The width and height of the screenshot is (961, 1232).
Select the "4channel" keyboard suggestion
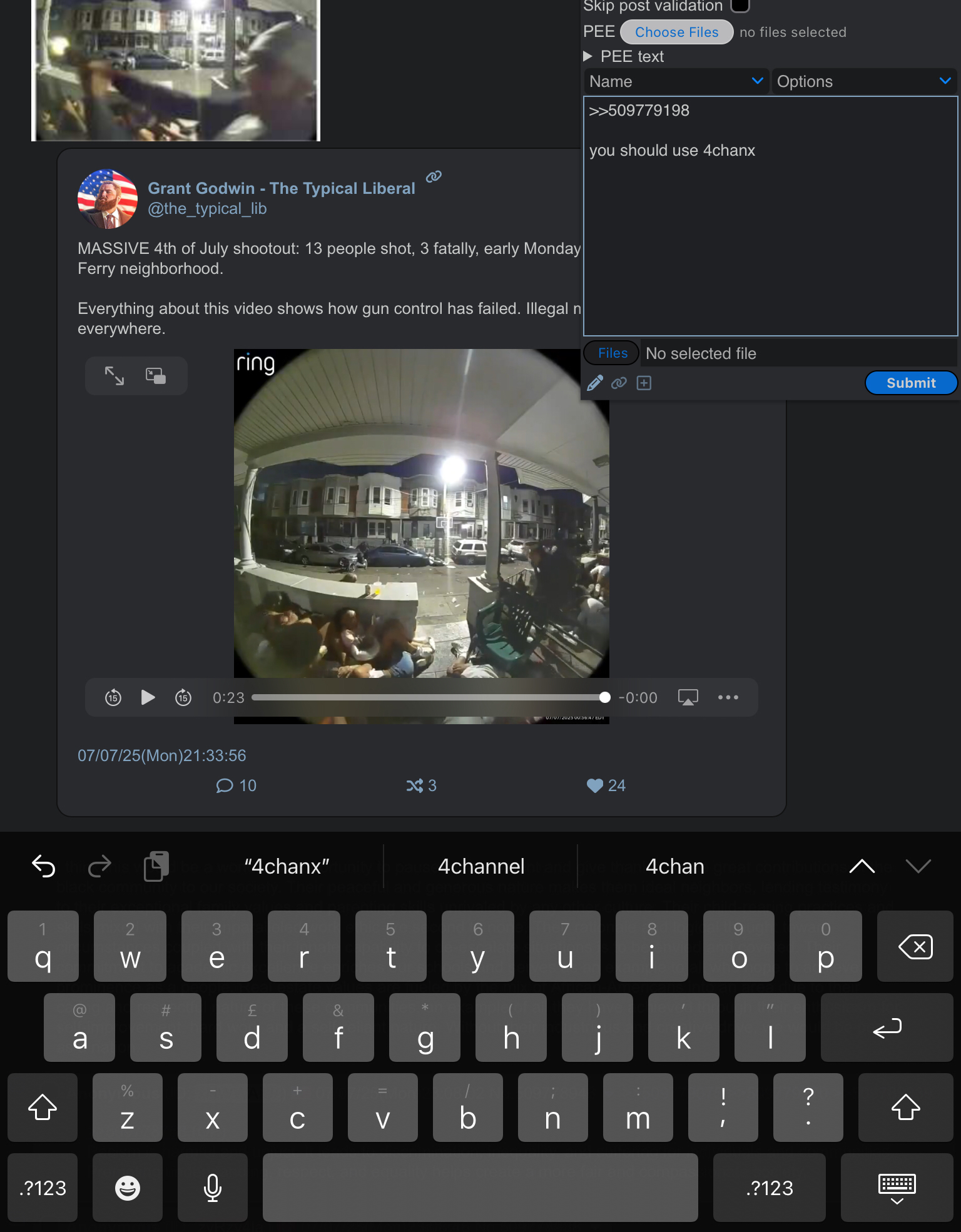tap(481, 866)
